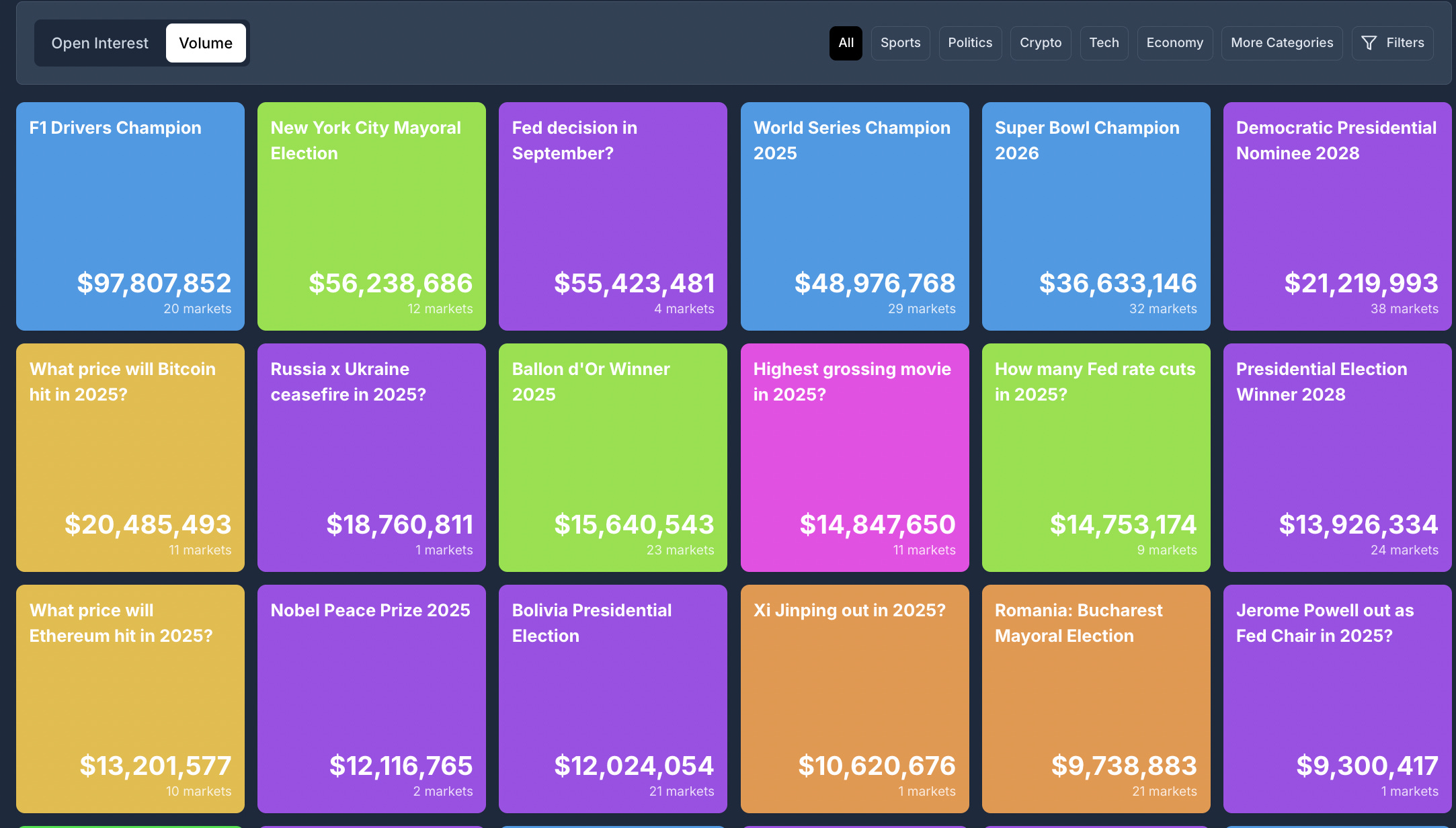Select the Volume toggle option
1456x828 pixels.
pos(206,43)
